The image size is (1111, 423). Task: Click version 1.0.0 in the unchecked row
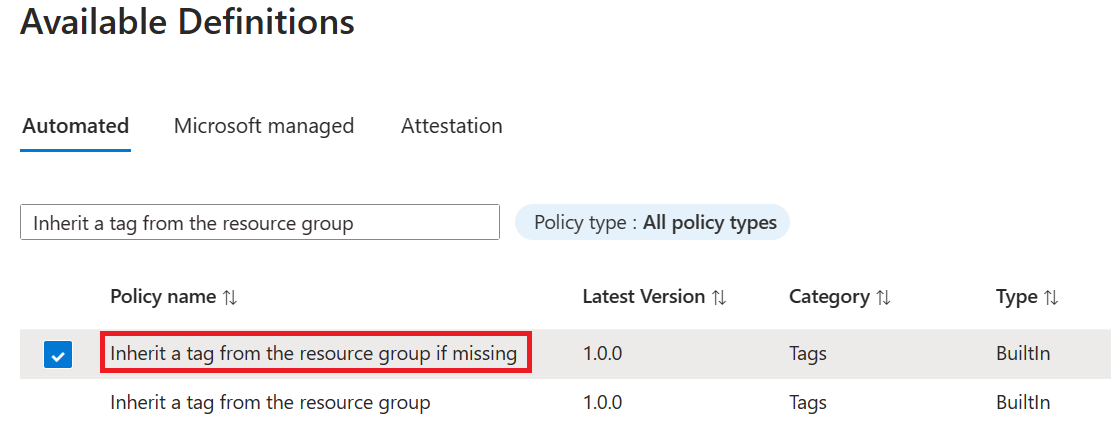[x=602, y=403]
